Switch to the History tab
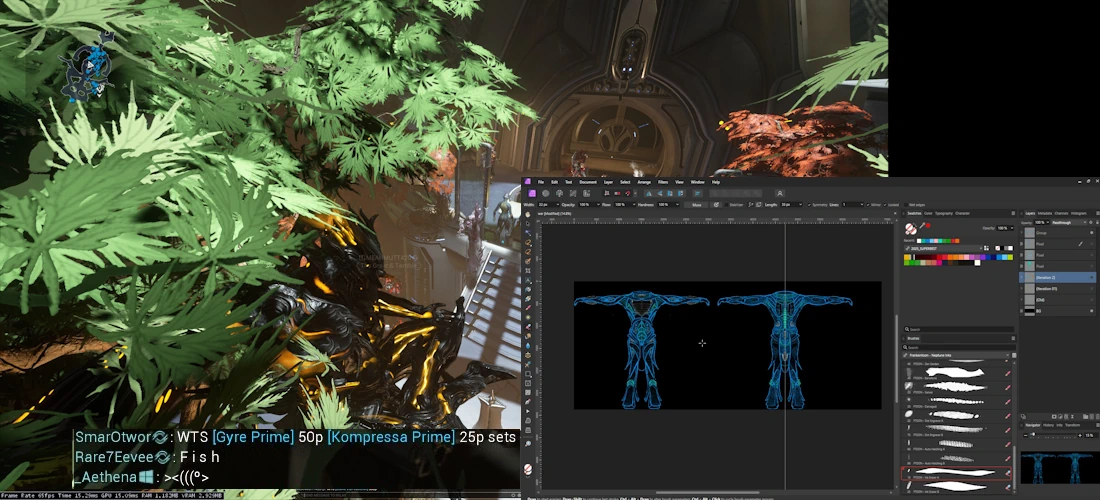This screenshot has height=500, width=1100. pyautogui.click(x=1048, y=425)
